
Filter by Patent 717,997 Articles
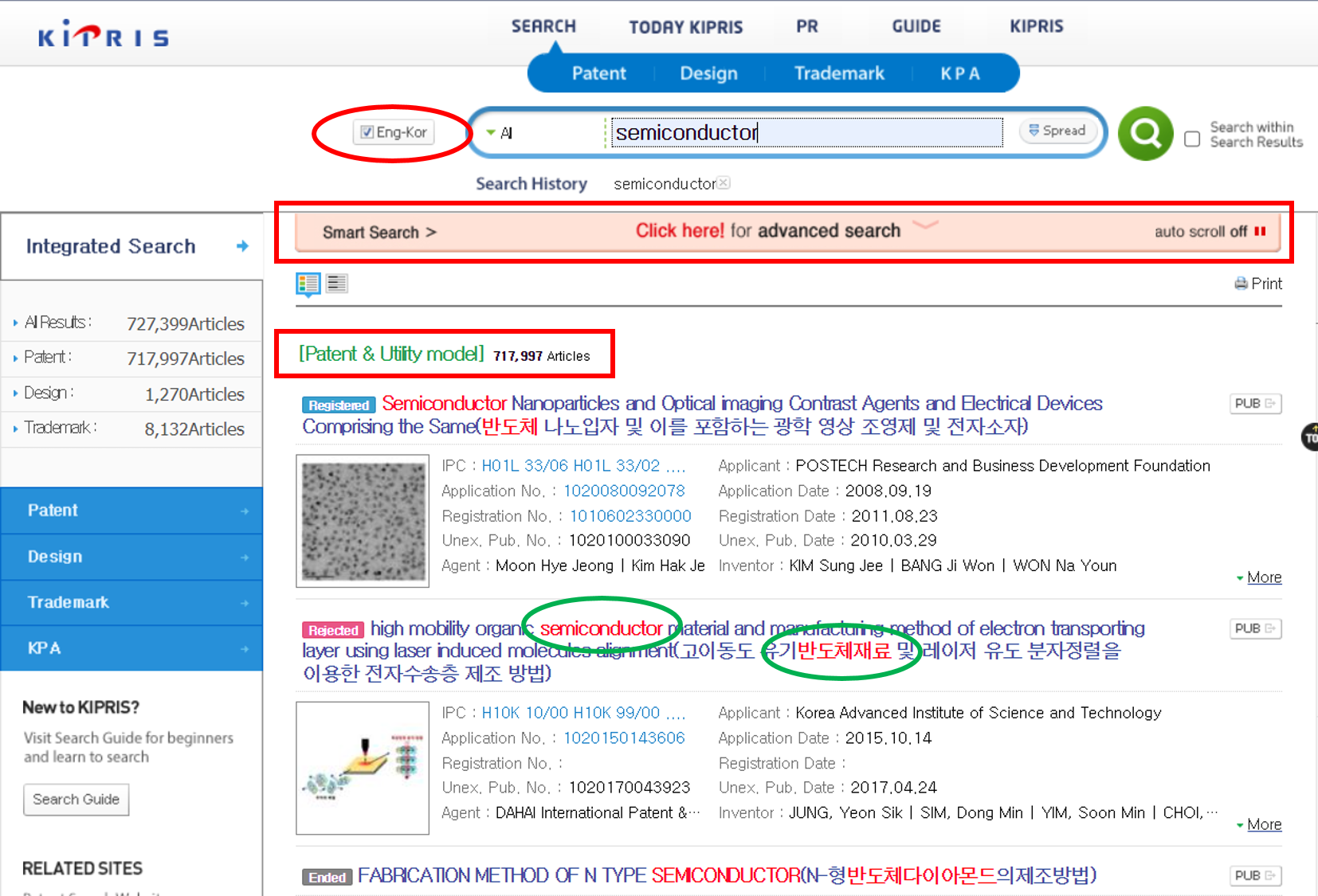point(131,358)
